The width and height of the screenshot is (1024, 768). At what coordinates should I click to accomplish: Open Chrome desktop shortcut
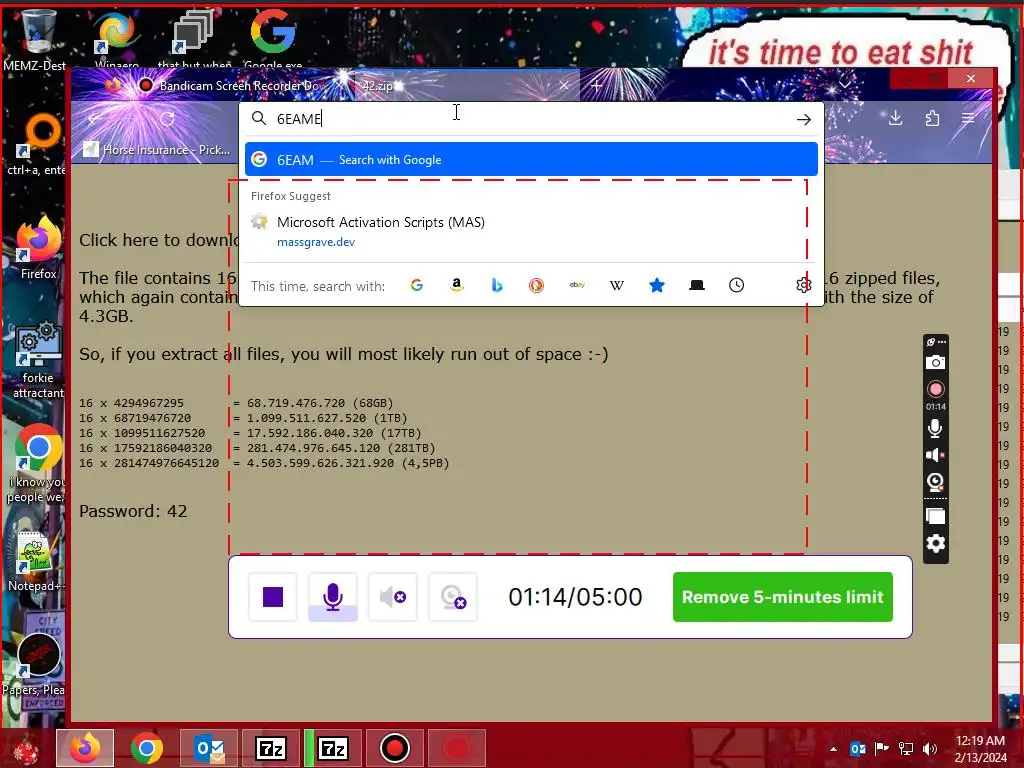click(37, 464)
